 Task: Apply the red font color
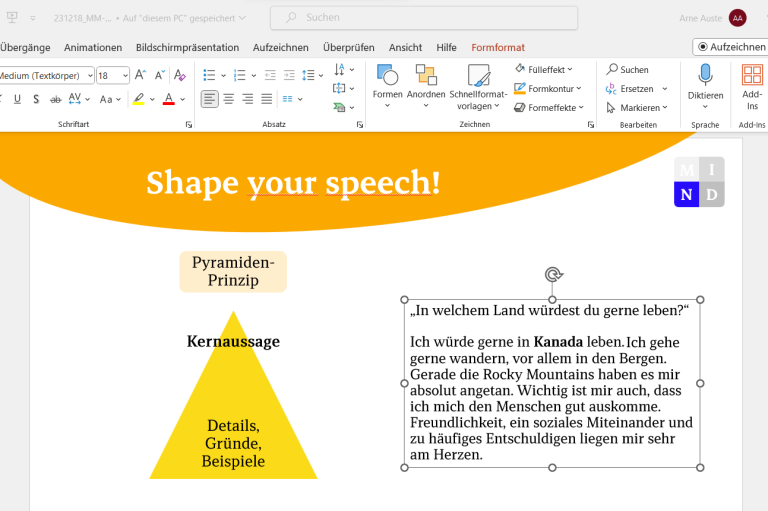[x=169, y=99]
